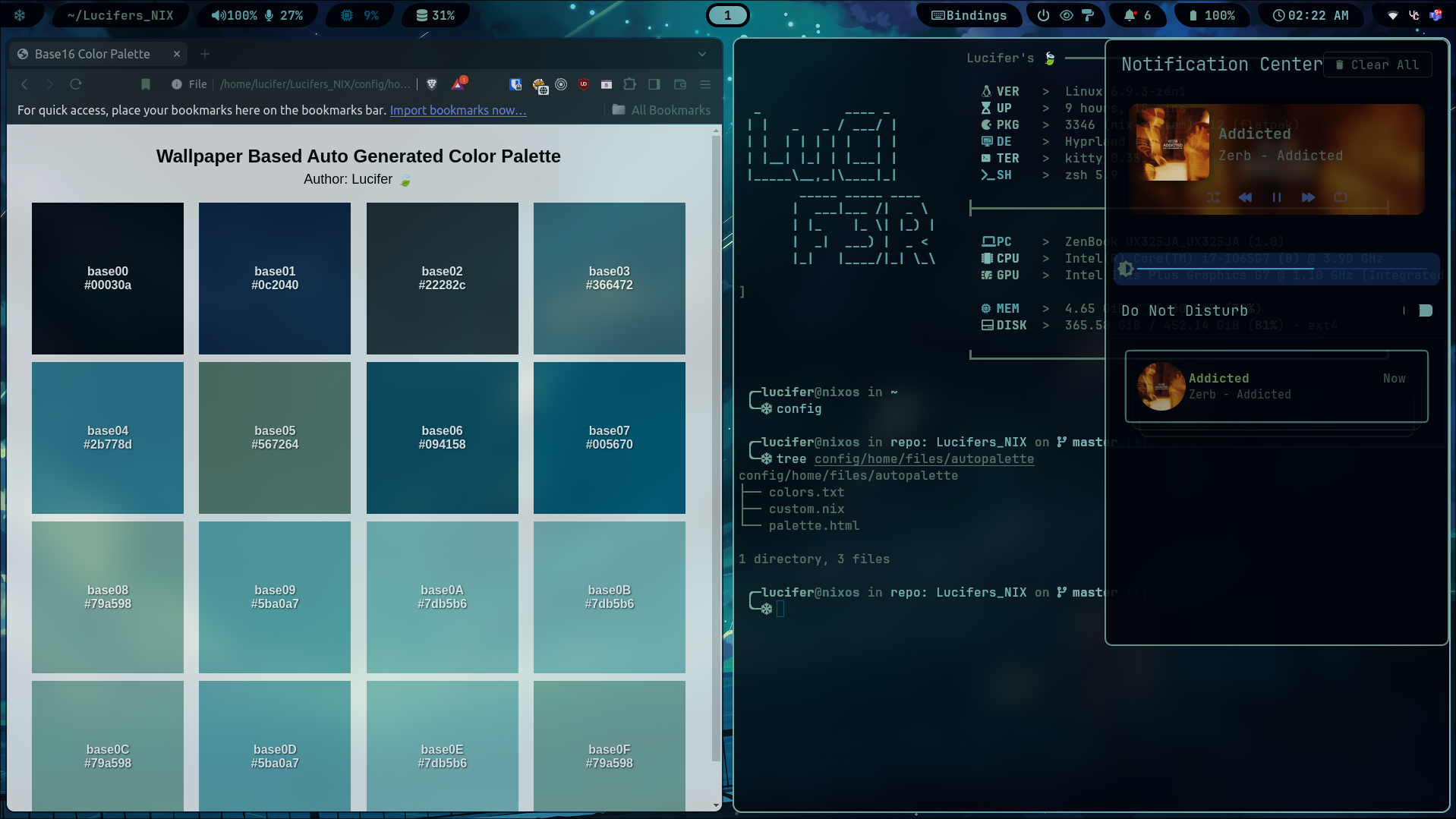Click the Wi-Fi tray icon
This screenshot has width=1456, height=819.
[x=1393, y=15]
